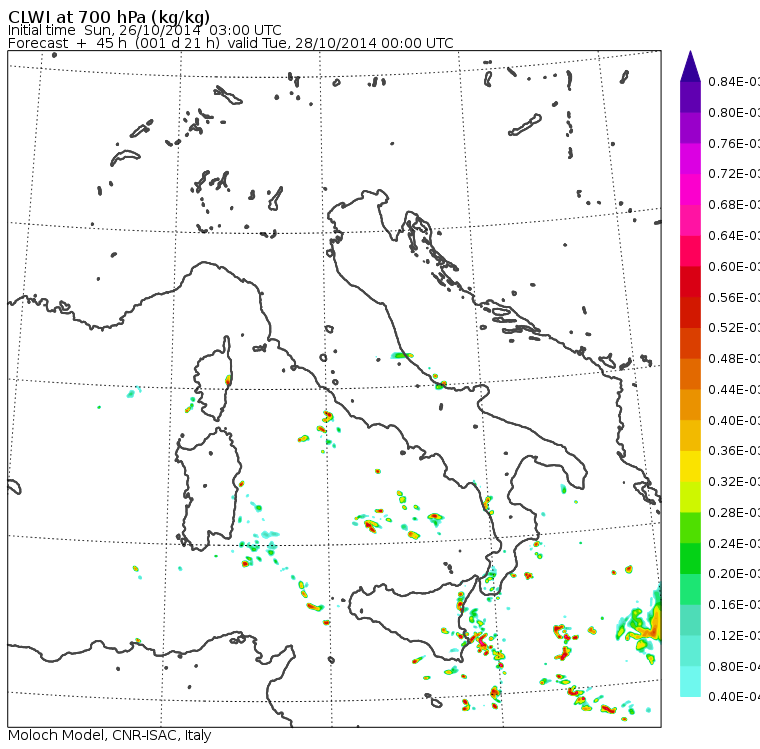Viewport: 760px width, 749px height.
Task: Select the magenta band between 0.76E-03 and 0.72E-03
Action: coord(690,159)
